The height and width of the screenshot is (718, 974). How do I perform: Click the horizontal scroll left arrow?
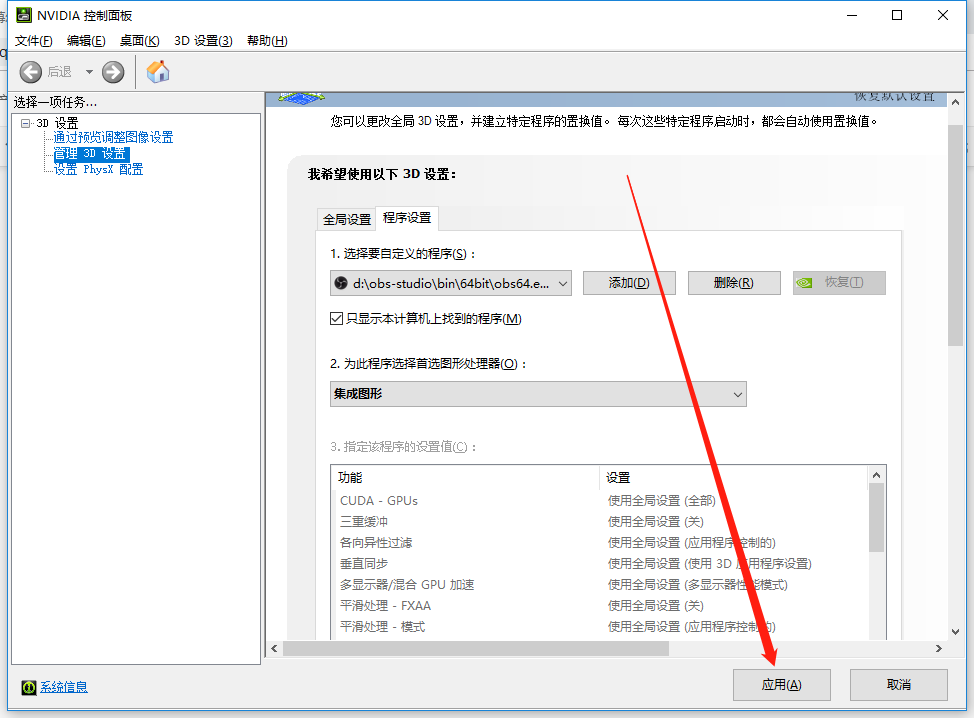coord(275,648)
